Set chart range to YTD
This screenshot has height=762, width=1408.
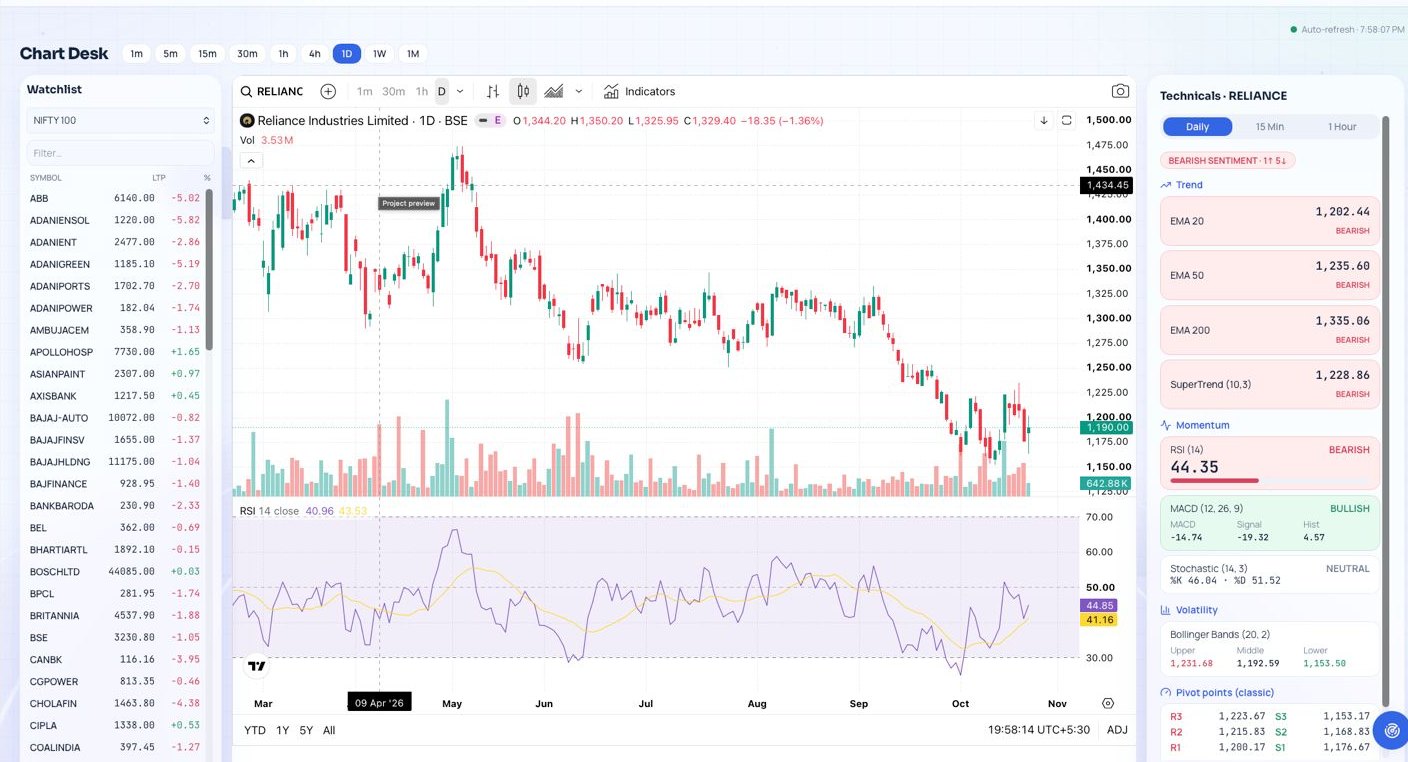tap(255, 730)
